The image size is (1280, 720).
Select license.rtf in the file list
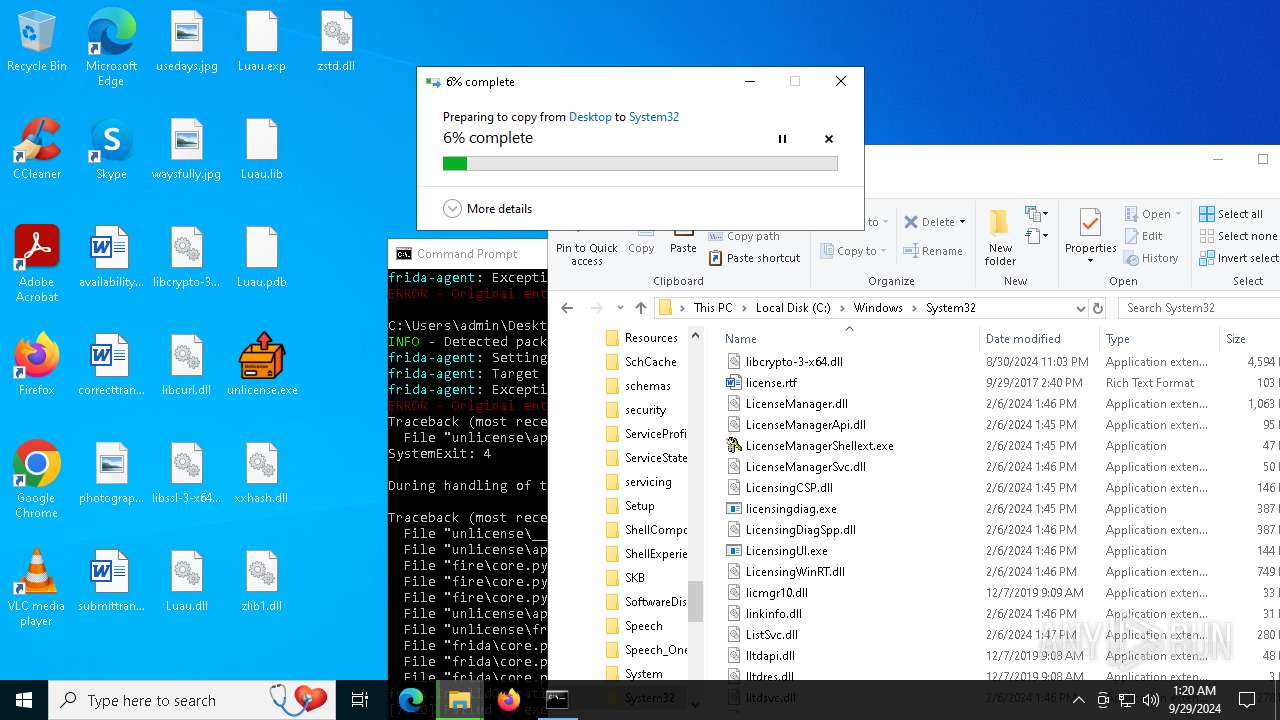[771, 383]
